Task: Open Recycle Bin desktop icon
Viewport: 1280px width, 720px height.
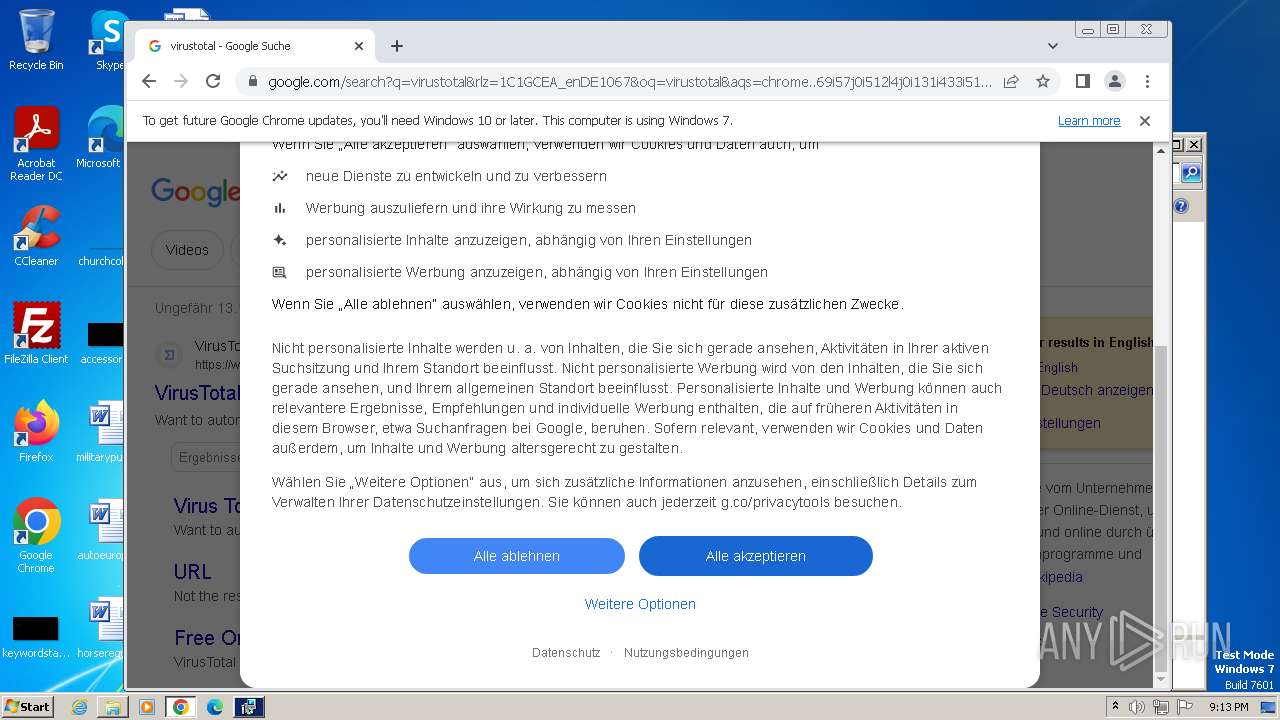Action: [x=36, y=40]
